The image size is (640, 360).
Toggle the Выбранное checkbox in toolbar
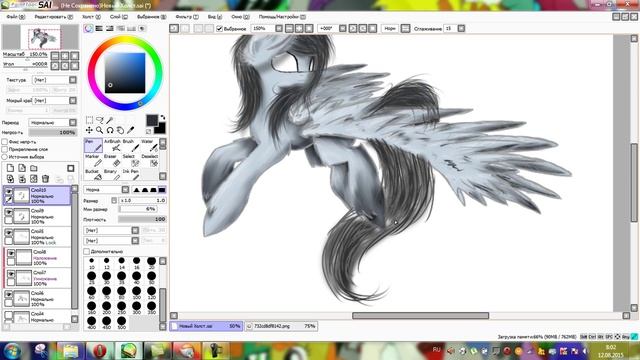click(220, 29)
